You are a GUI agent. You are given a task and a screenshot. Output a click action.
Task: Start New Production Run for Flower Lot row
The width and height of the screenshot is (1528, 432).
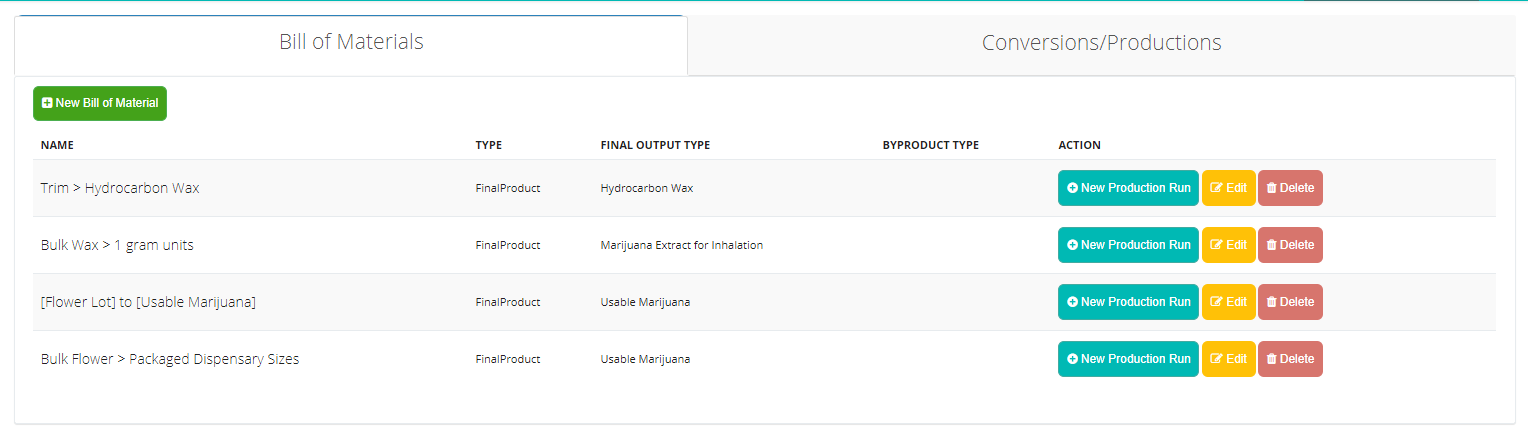[1128, 302]
